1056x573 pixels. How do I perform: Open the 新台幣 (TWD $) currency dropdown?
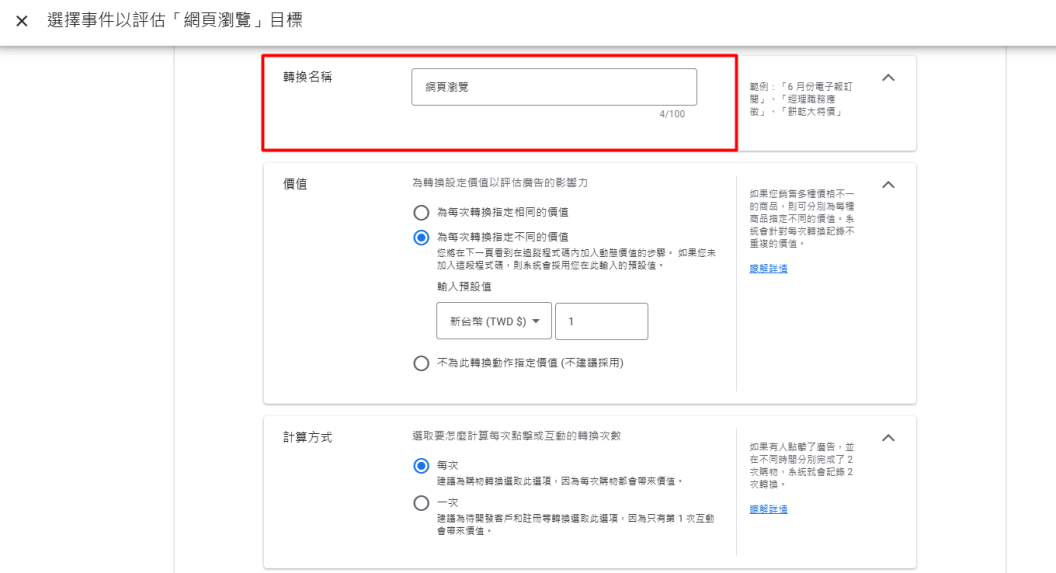click(x=494, y=321)
